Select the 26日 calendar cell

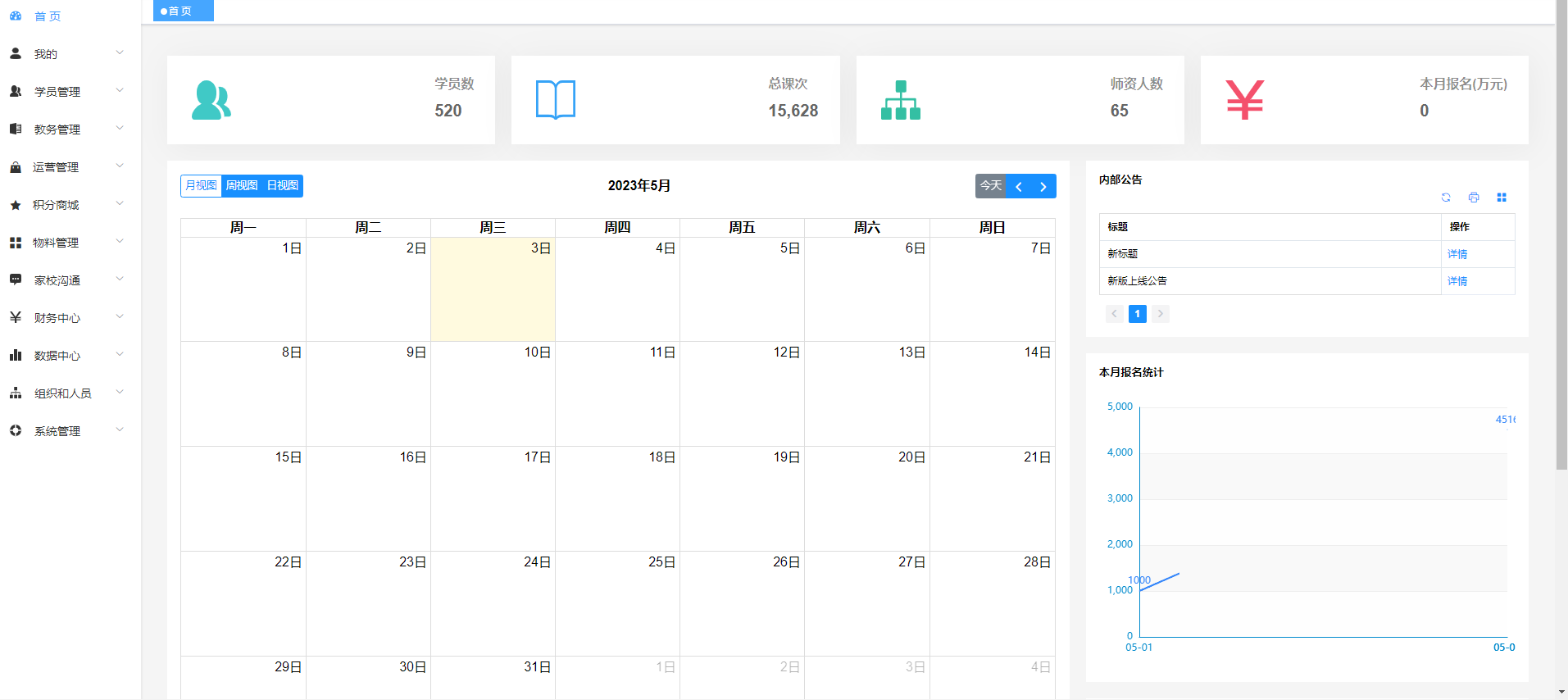[742, 603]
